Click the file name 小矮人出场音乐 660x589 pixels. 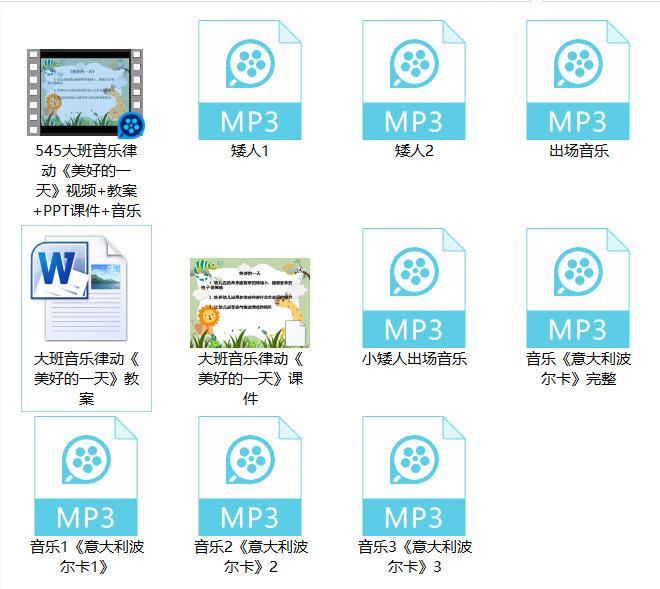pyautogui.click(x=414, y=359)
